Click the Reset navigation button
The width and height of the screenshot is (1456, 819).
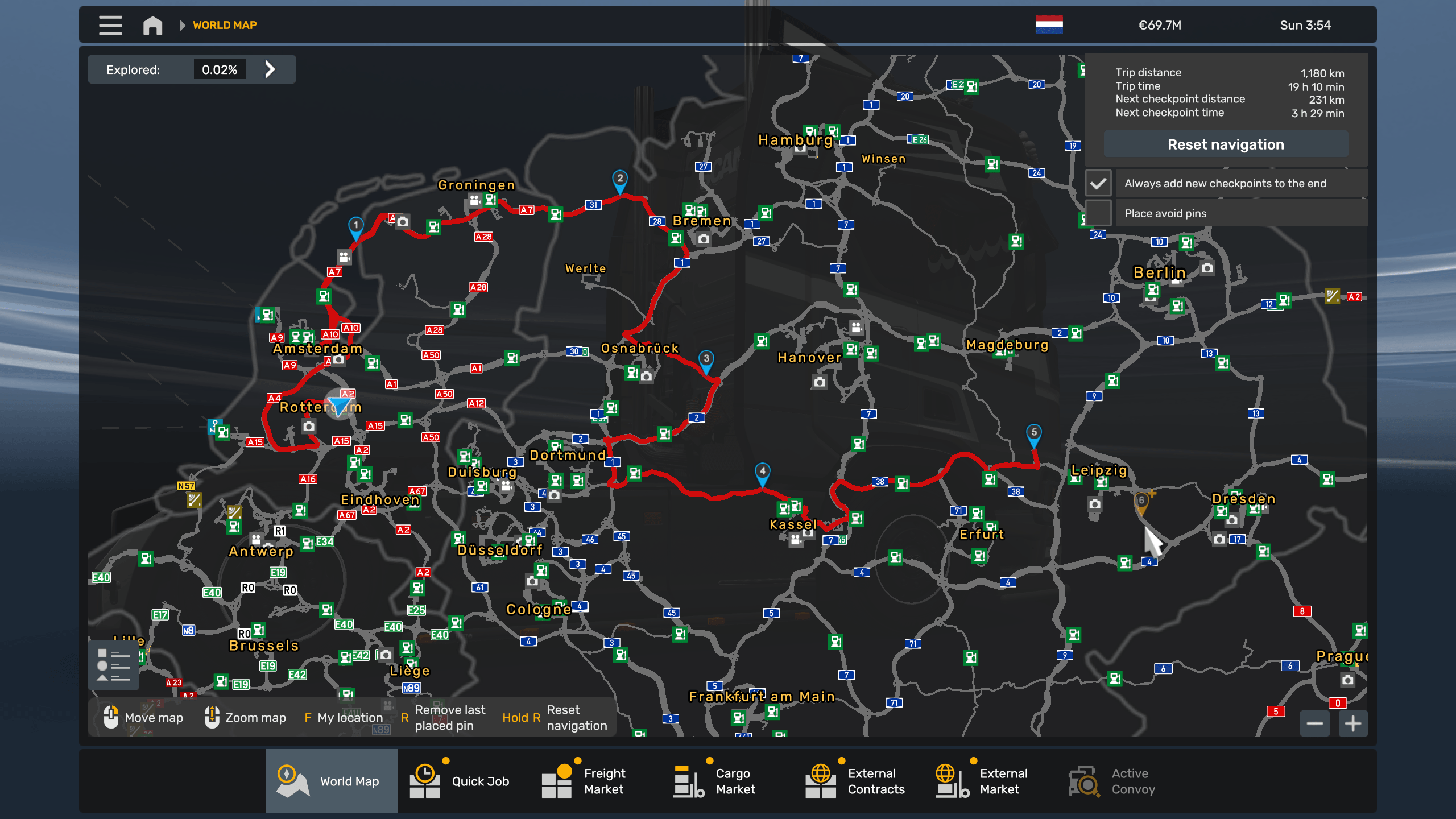1226,144
